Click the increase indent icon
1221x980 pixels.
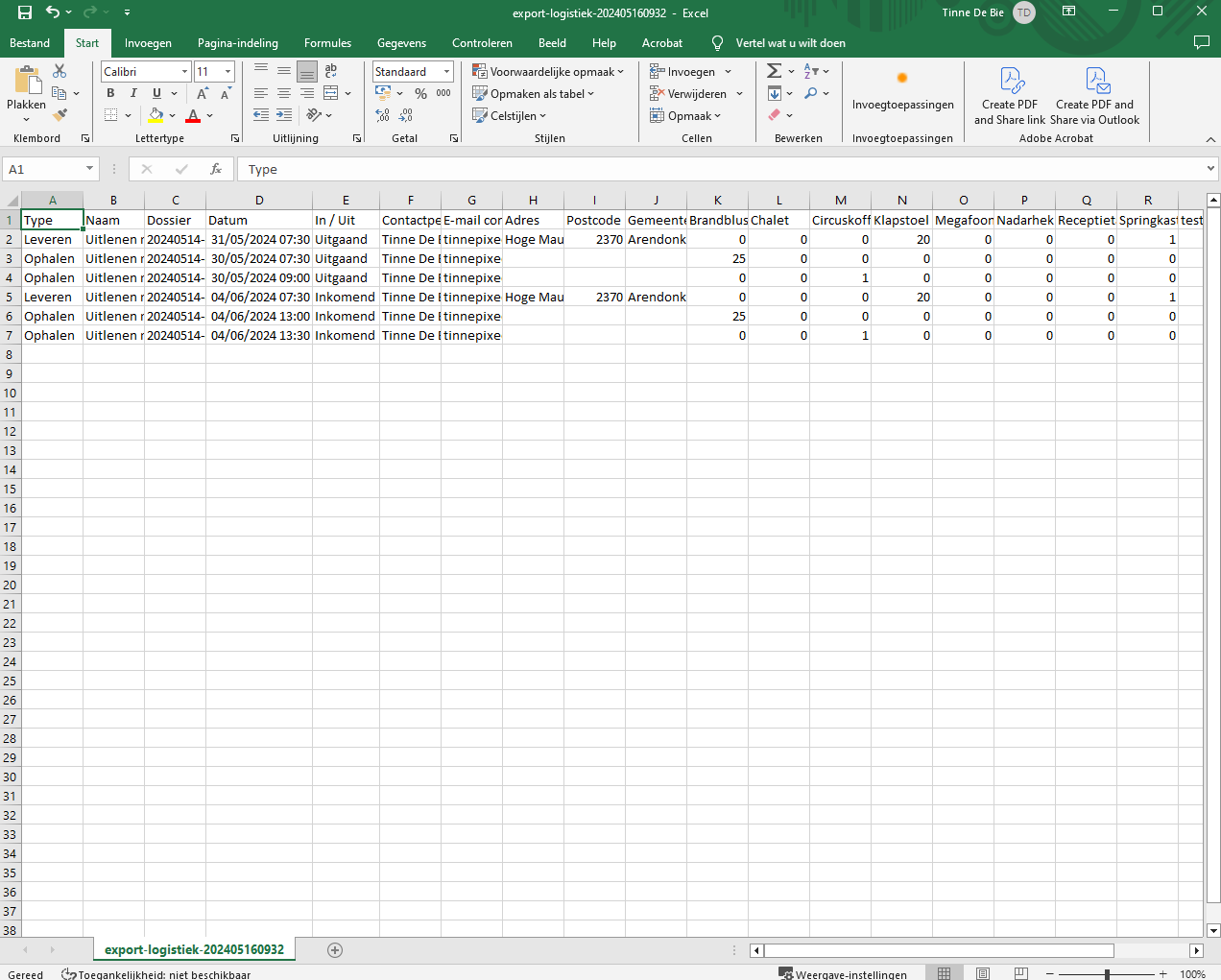(284, 115)
